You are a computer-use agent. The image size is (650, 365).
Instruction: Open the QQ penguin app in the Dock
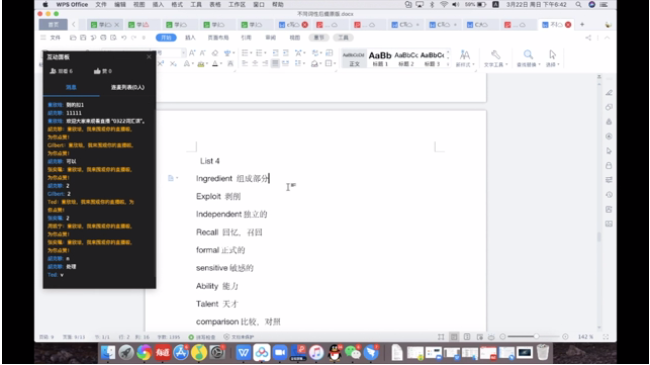(334, 353)
